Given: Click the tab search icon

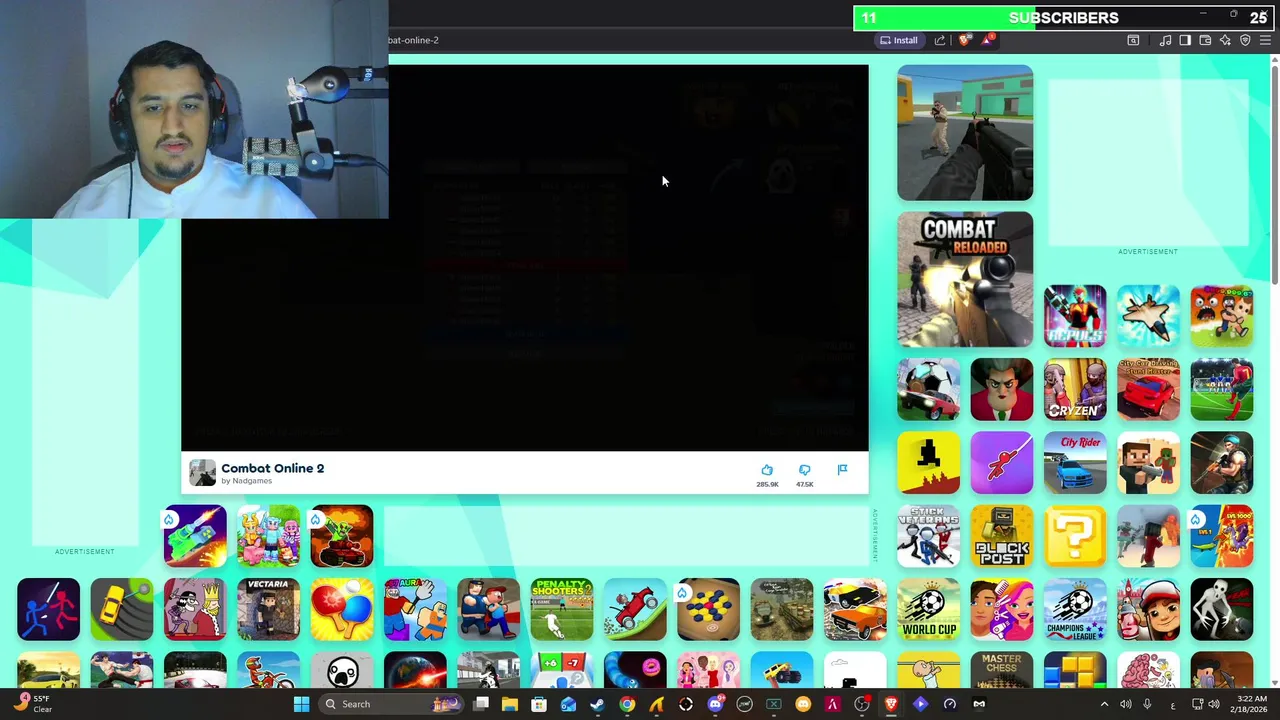Looking at the screenshot, I should click(1133, 40).
